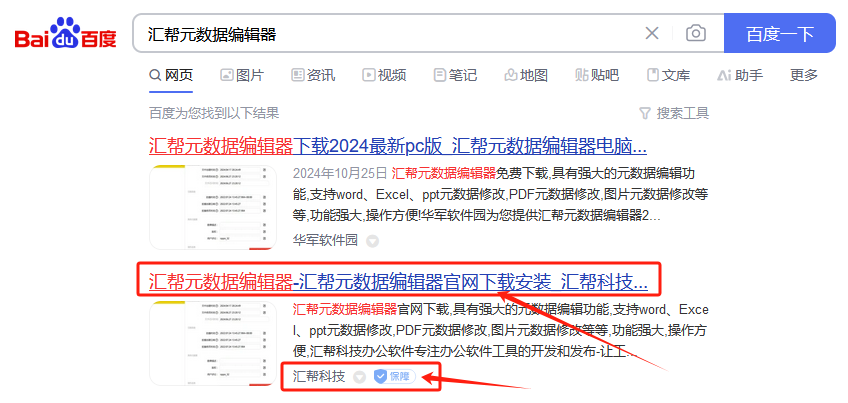This screenshot has width=848, height=403.
Task: Open the 贴吧 tab
Action: (597, 75)
